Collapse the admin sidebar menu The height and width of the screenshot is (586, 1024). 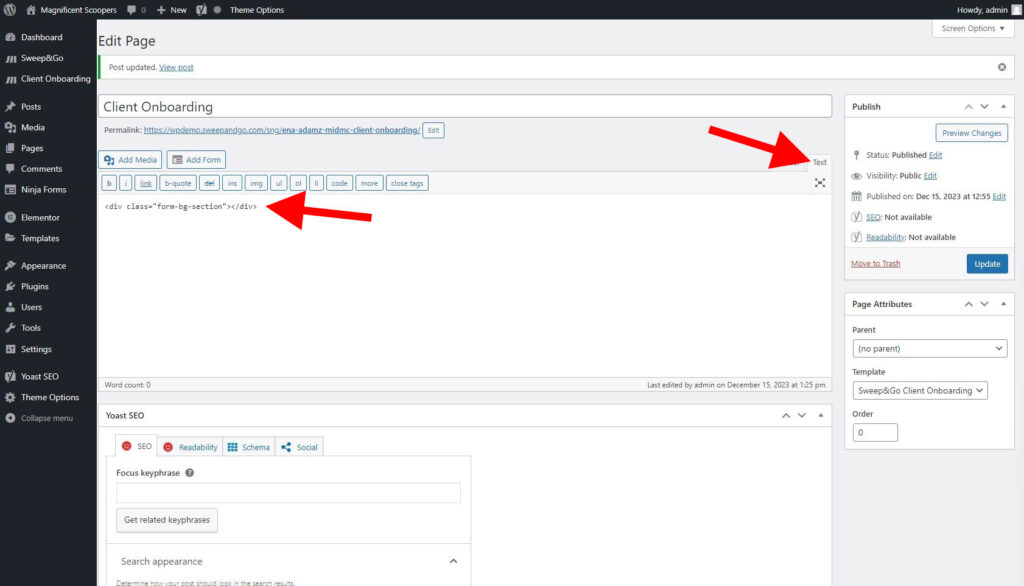pos(46,418)
